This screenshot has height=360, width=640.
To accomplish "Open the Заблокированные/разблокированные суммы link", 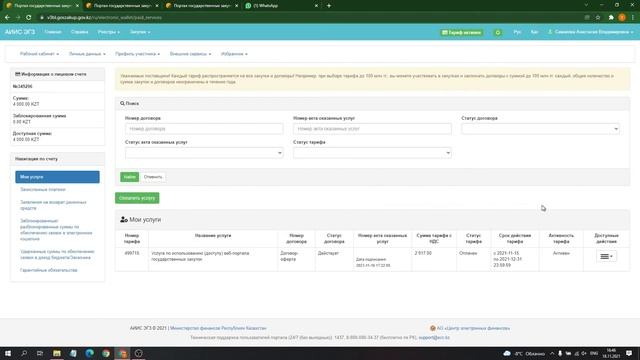I will [x=56, y=230].
